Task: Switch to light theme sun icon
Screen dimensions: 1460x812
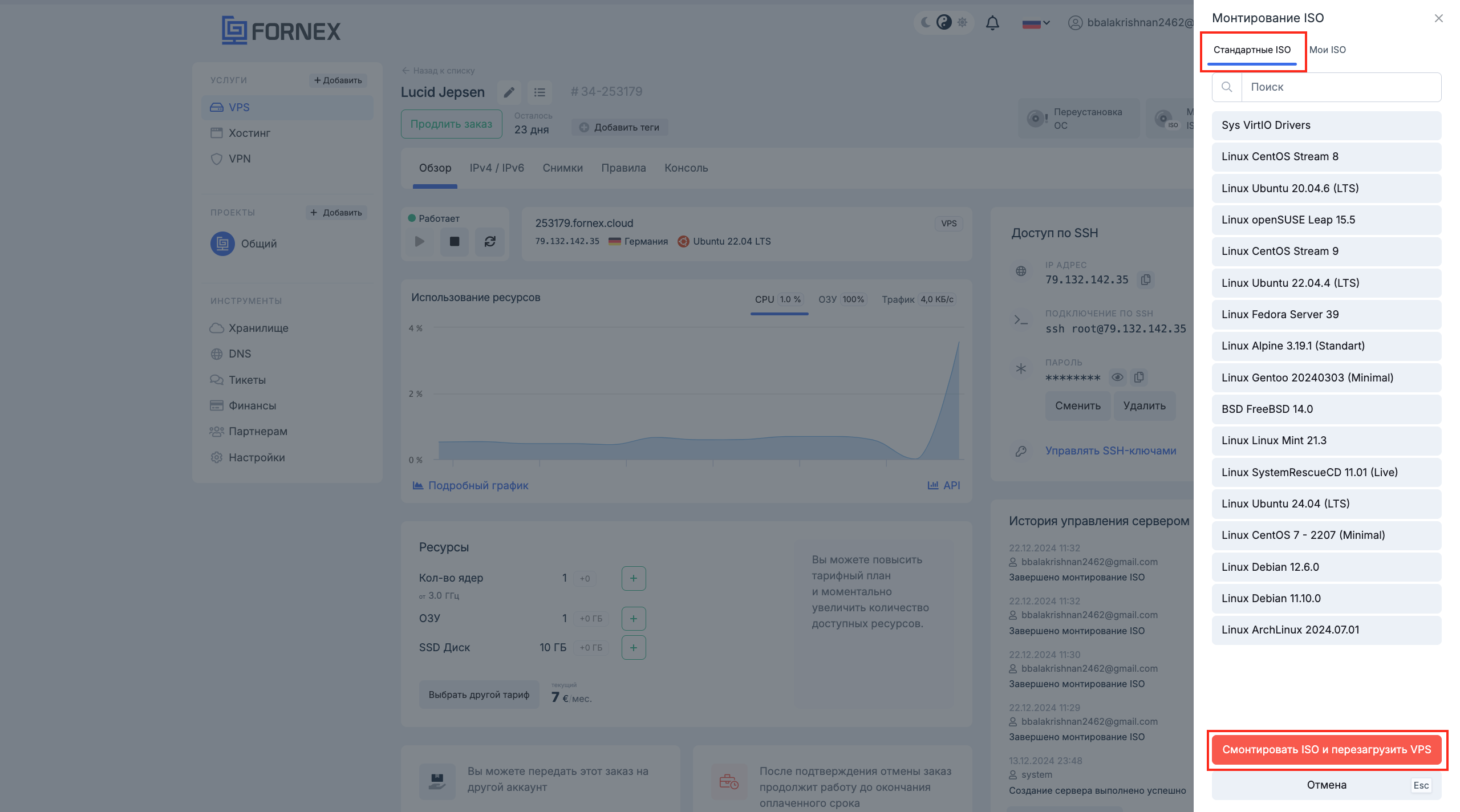Action: pos(963,22)
